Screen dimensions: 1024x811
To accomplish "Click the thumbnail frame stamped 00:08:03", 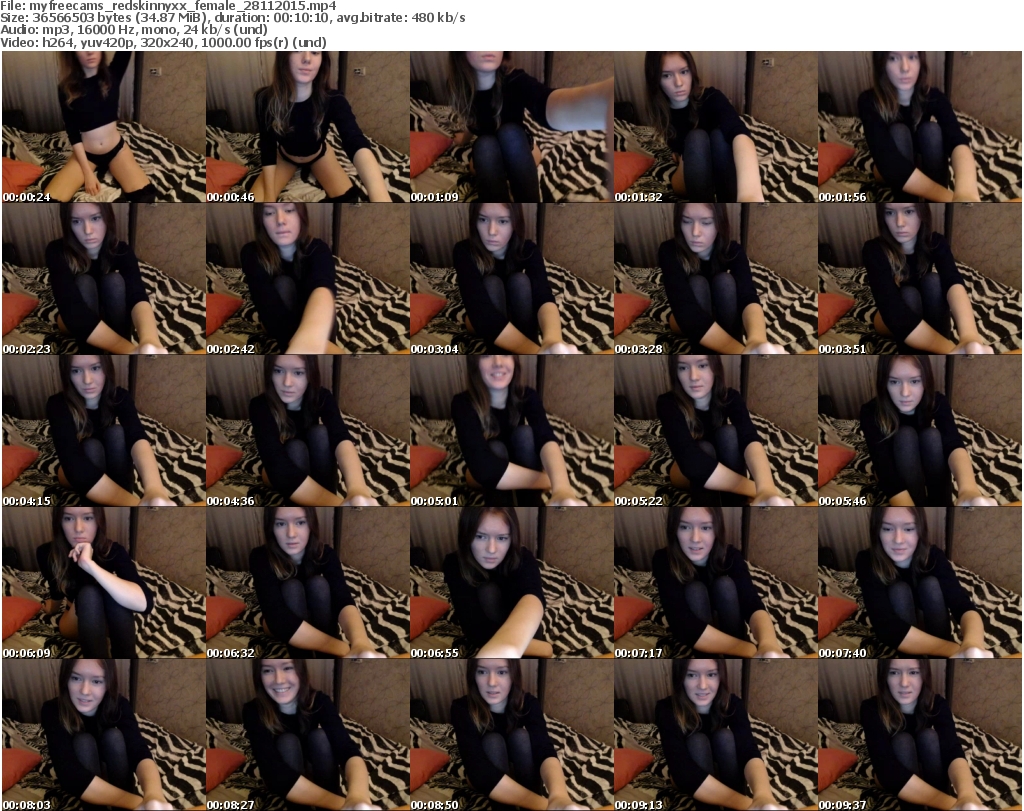I will click(104, 735).
